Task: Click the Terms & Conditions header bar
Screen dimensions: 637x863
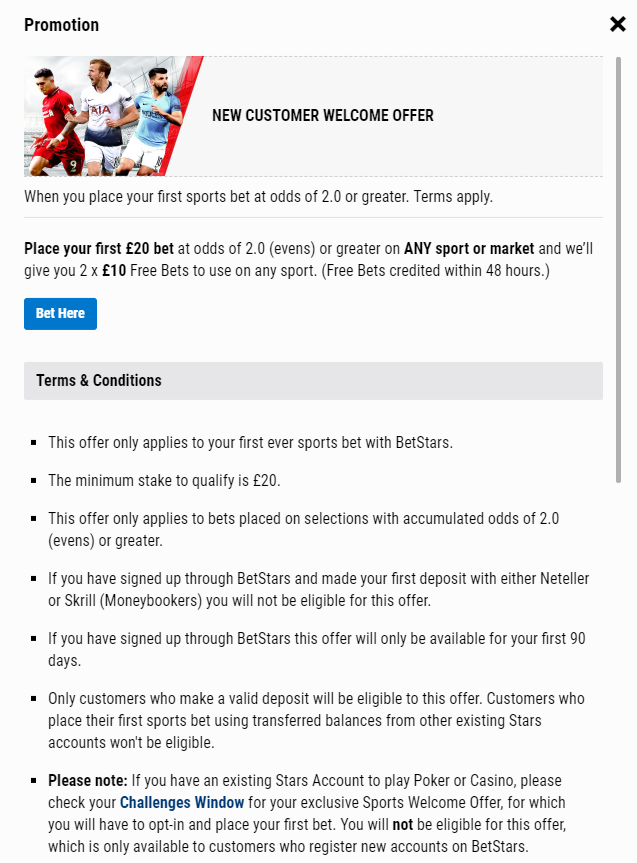Action: 313,381
